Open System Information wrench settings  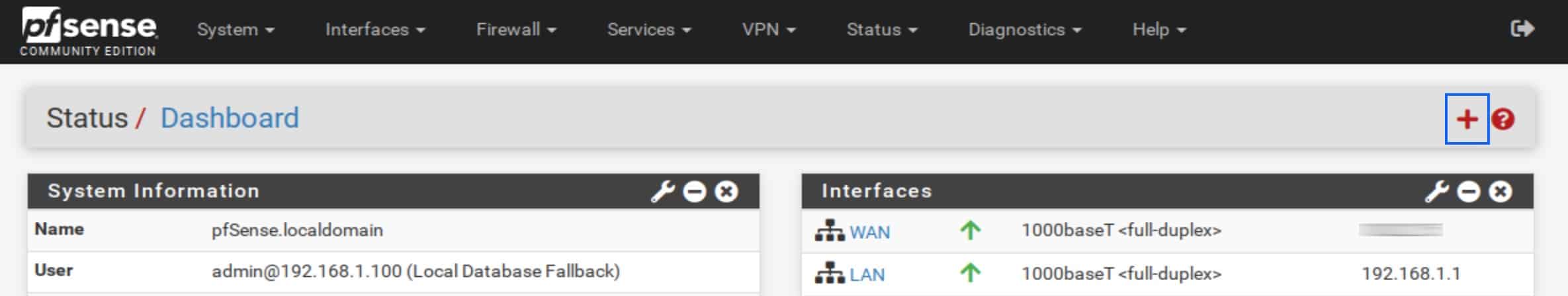[x=662, y=192]
